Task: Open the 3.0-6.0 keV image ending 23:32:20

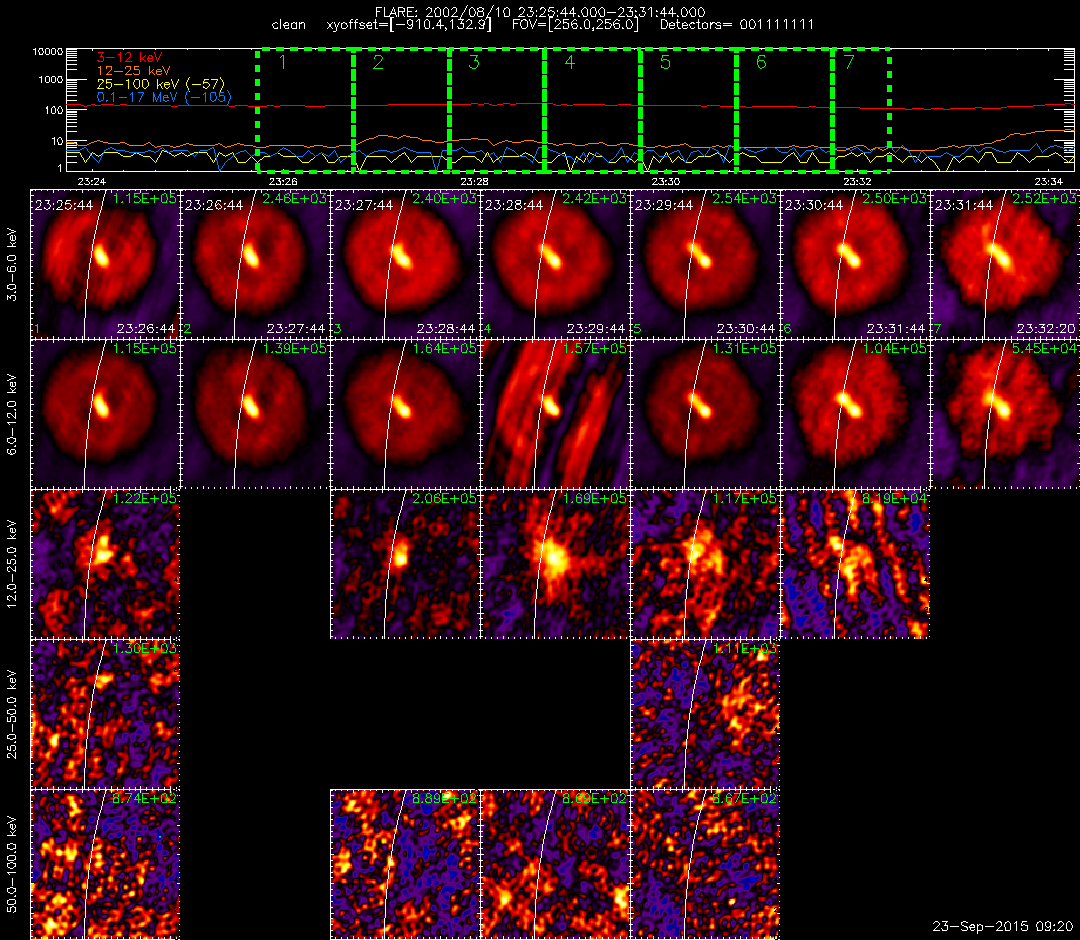Action: tap(1005, 264)
